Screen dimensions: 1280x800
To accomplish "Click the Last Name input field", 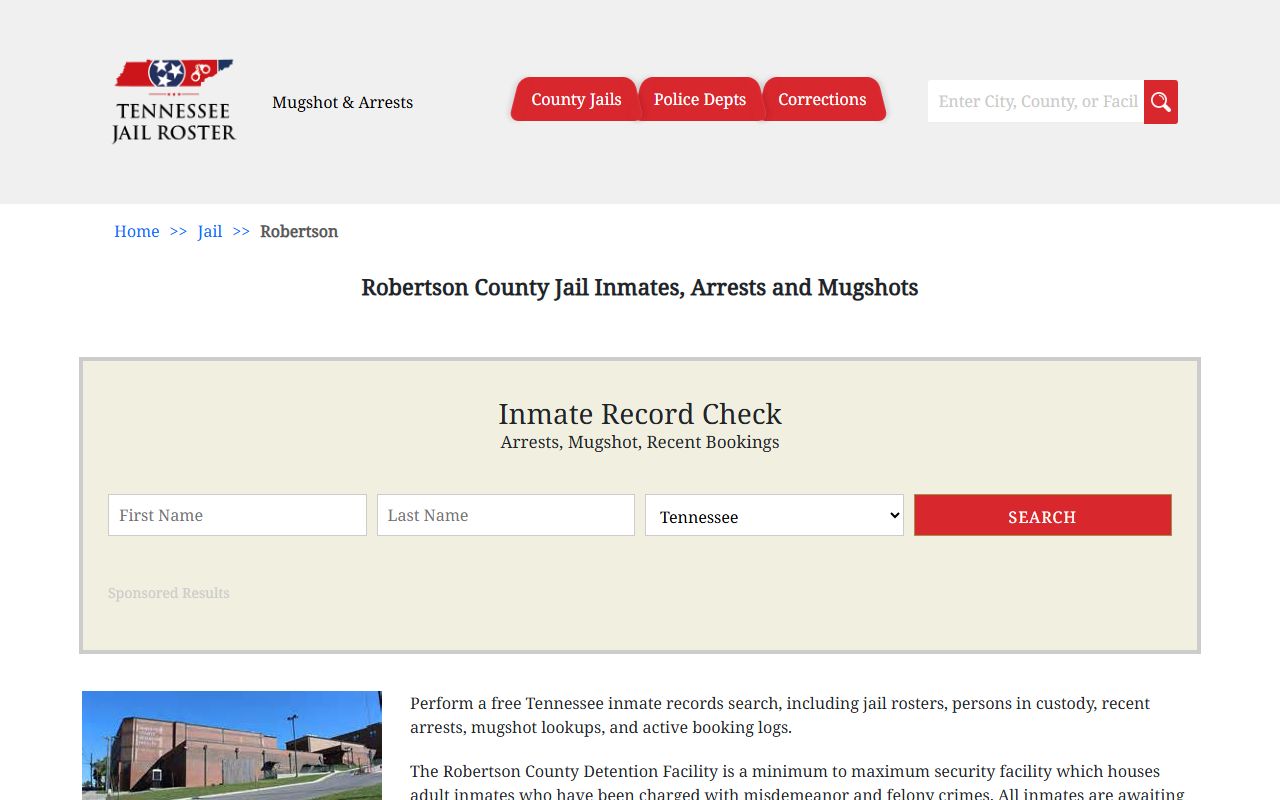I will [x=506, y=515].
